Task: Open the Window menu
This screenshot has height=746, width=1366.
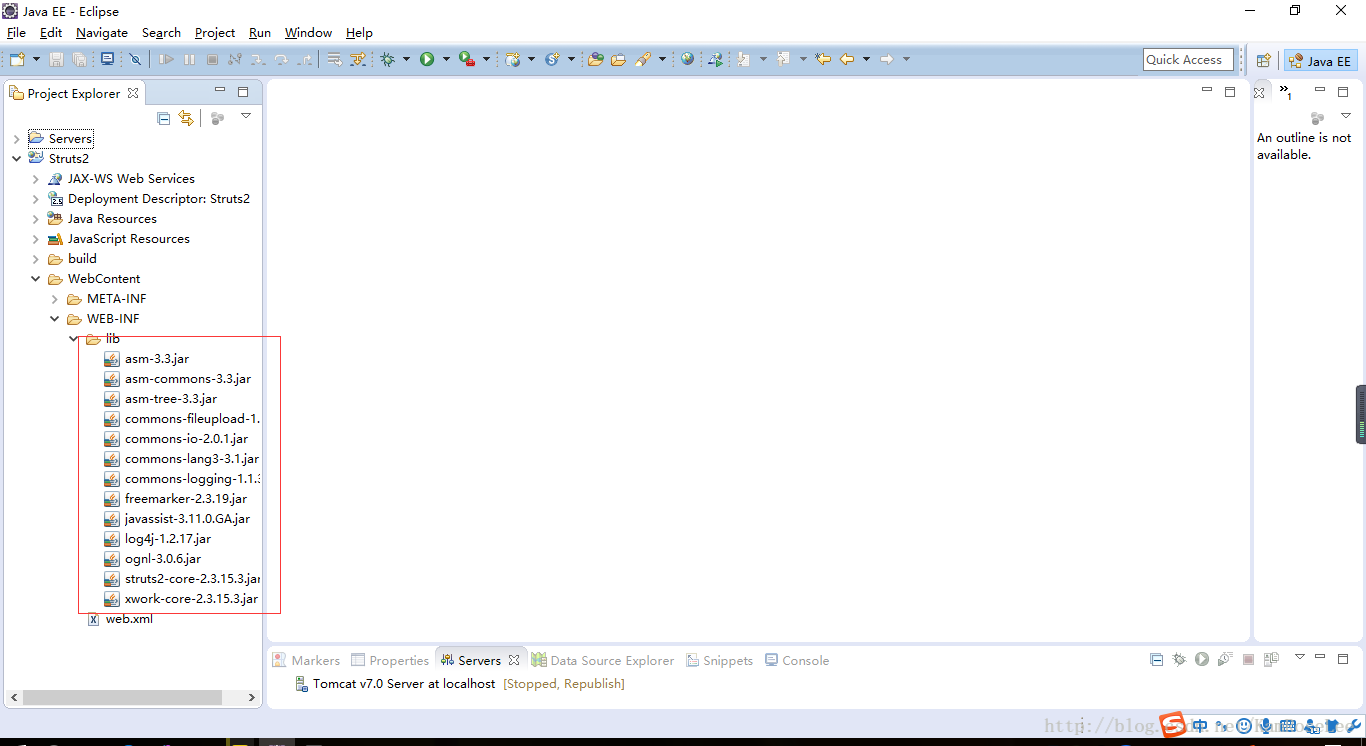Action: point(308,33)
